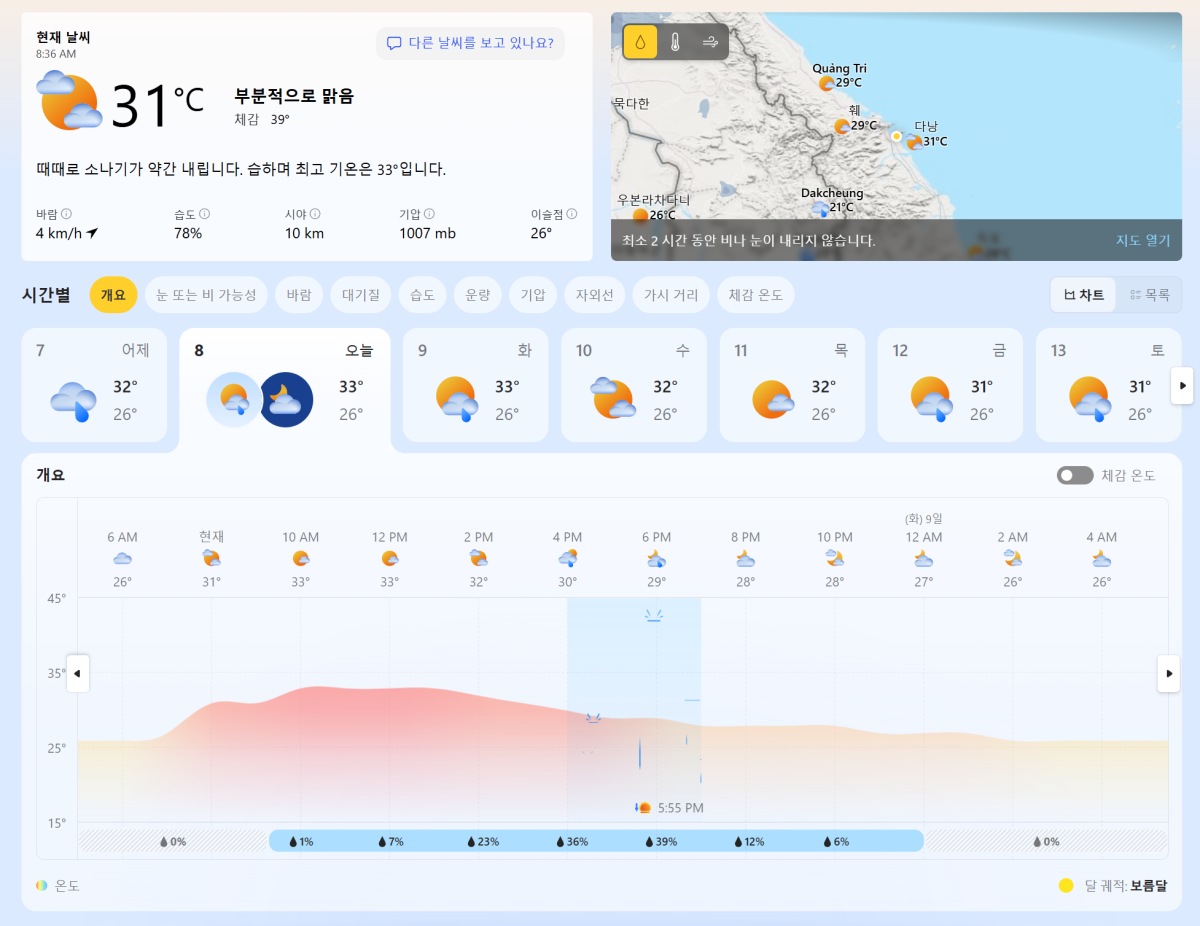Select the 자외선 UV tab

(594, 295)
